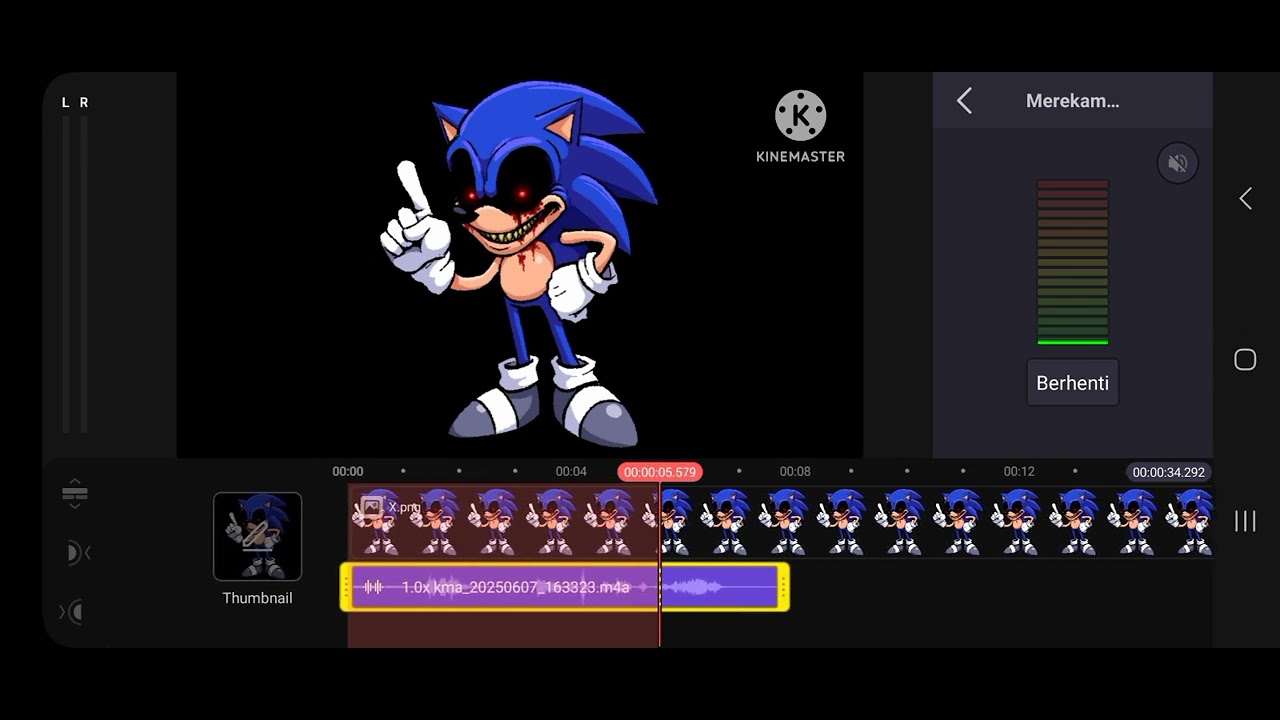
Task: Click the "Thumbnail" label
Action: [257, 598]
